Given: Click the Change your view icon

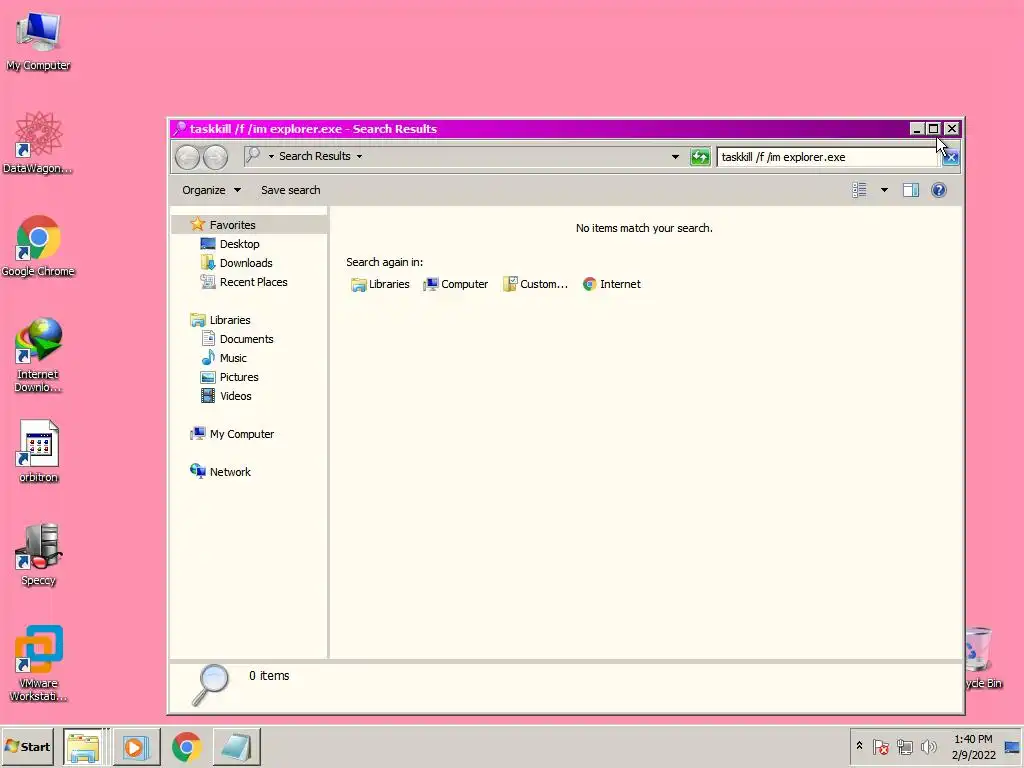Looking at the screenshot, I should (859, 190).
